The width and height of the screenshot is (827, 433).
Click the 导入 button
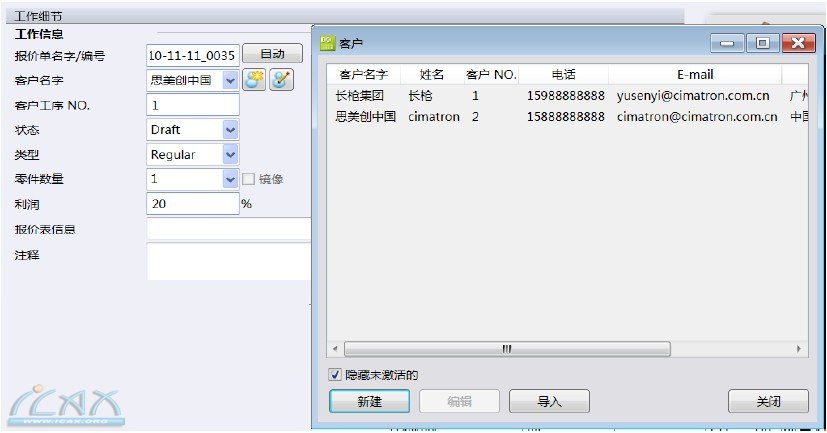[x=549, y=401]
